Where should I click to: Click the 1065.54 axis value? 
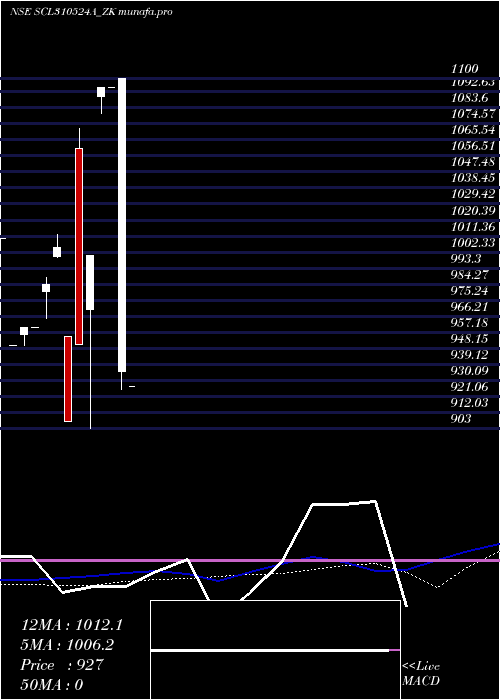pyautogui.click(x=473, y=130)
